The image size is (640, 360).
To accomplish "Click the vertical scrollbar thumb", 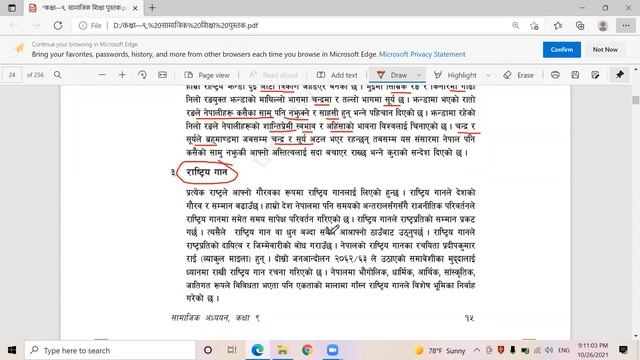I will click(x=636, y=100).
